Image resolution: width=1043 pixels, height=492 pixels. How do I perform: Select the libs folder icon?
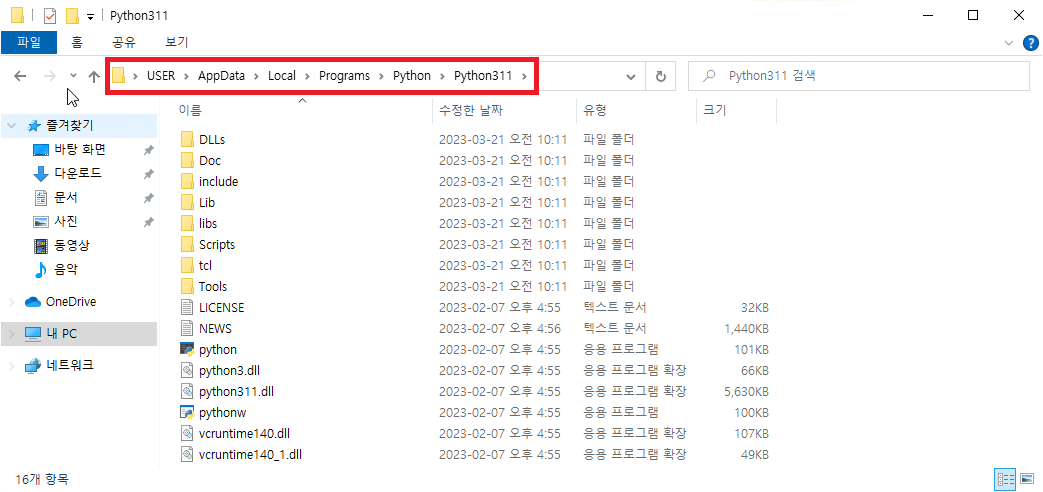(187, 223)
